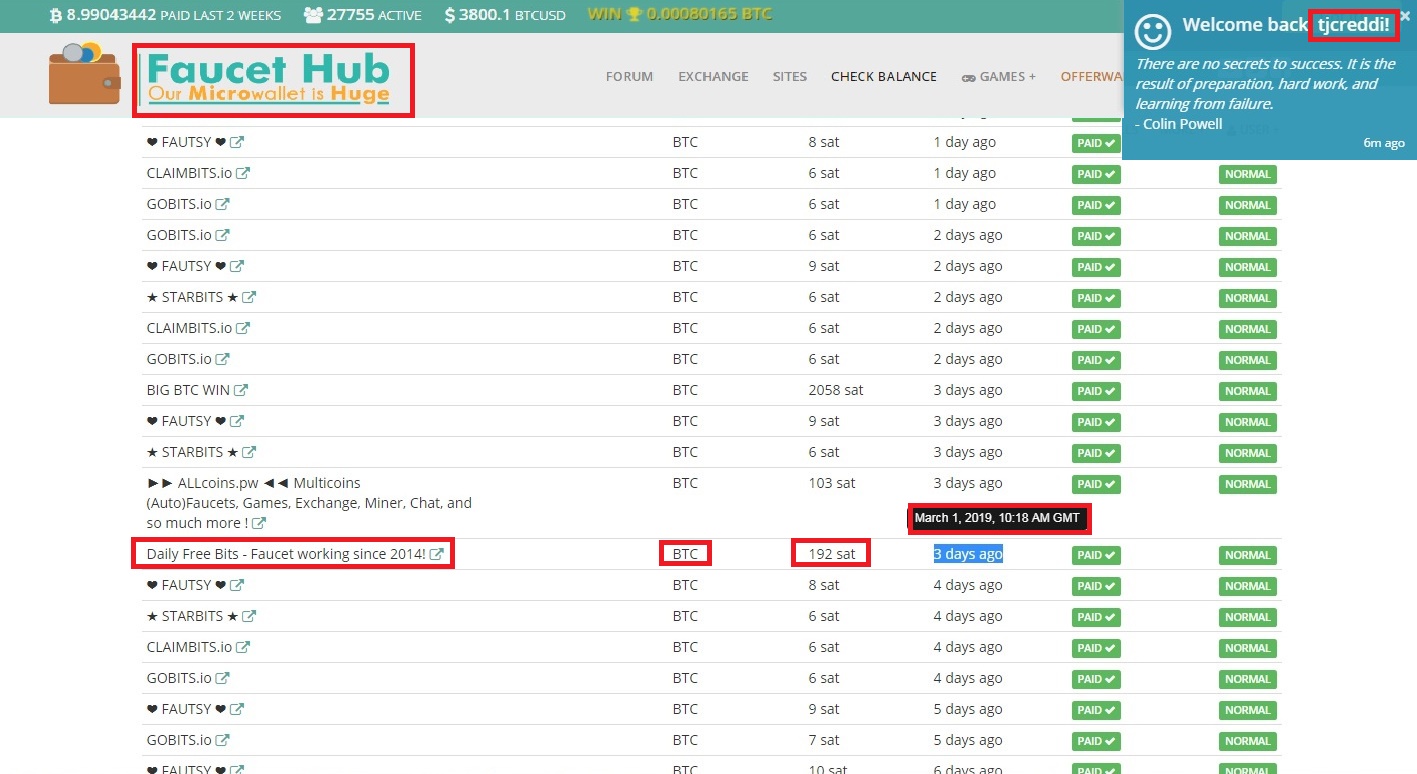Open external link icon for Daily Free Bits

(437, 554)
